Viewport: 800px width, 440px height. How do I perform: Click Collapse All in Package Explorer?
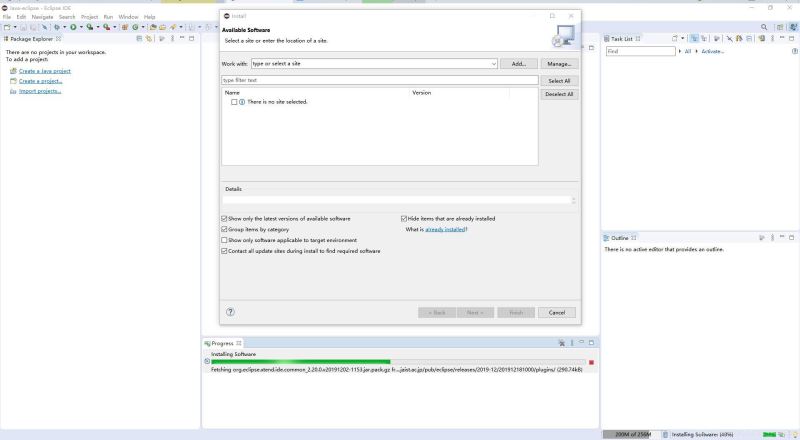(x=139, y=38)
